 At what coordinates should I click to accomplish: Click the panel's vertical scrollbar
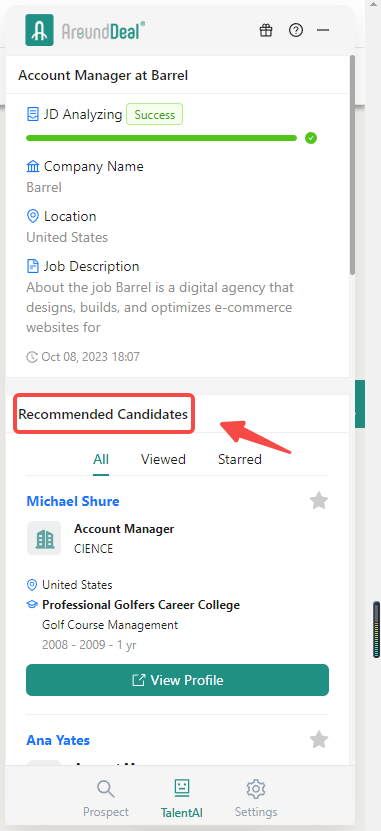coord(352,164)
